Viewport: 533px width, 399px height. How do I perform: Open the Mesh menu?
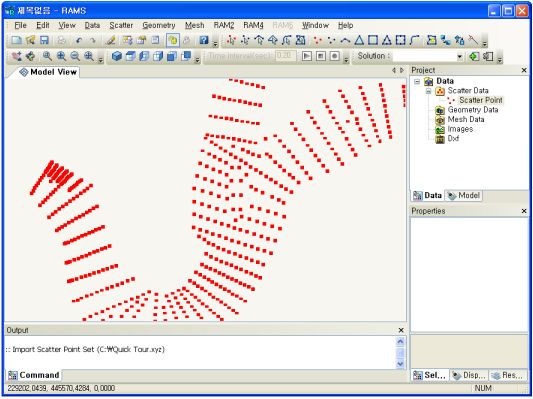(194, 25)
